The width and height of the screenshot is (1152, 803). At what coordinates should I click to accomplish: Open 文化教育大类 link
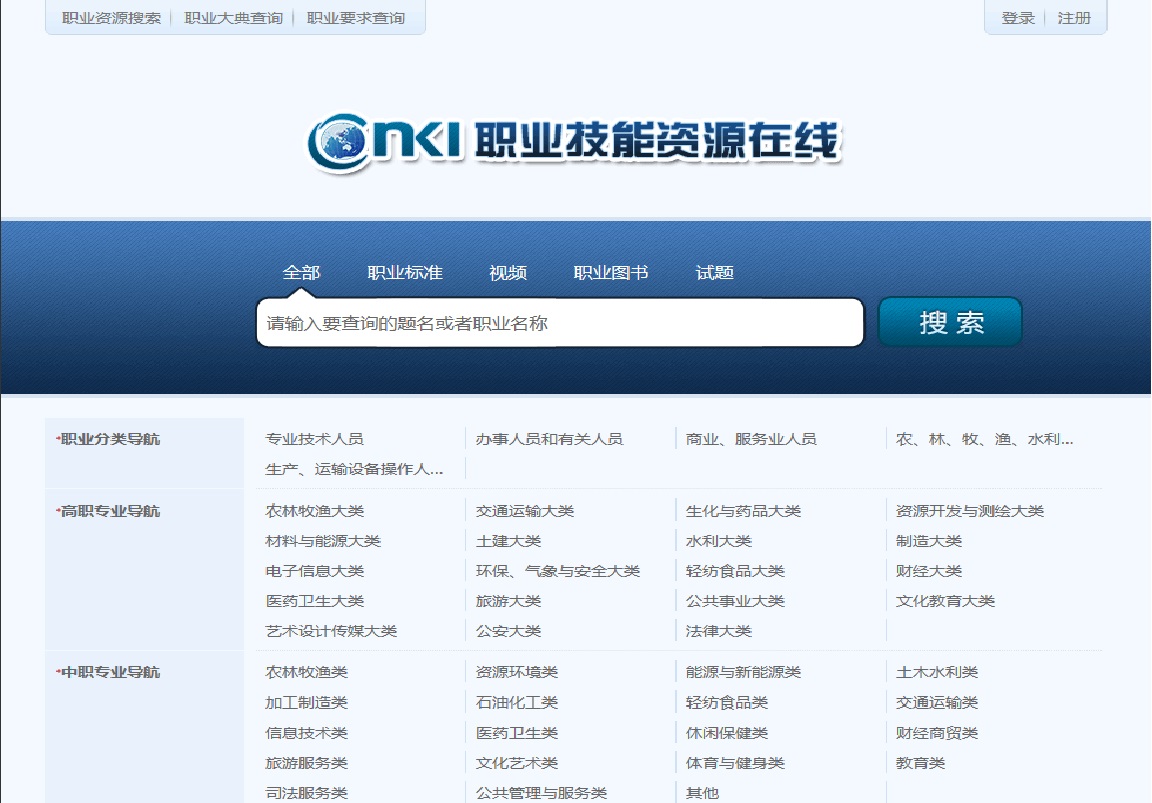pyautogui.click(x=945, y=602)
